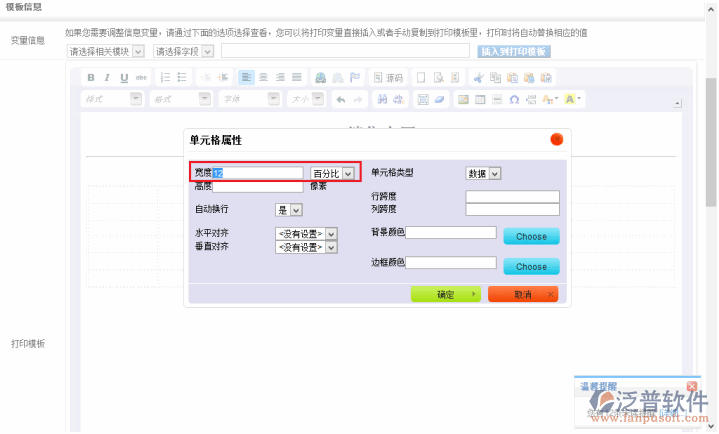Screen dimensions: 719x434
Task: Click the undo arrow icon
Action: (340, 100)
